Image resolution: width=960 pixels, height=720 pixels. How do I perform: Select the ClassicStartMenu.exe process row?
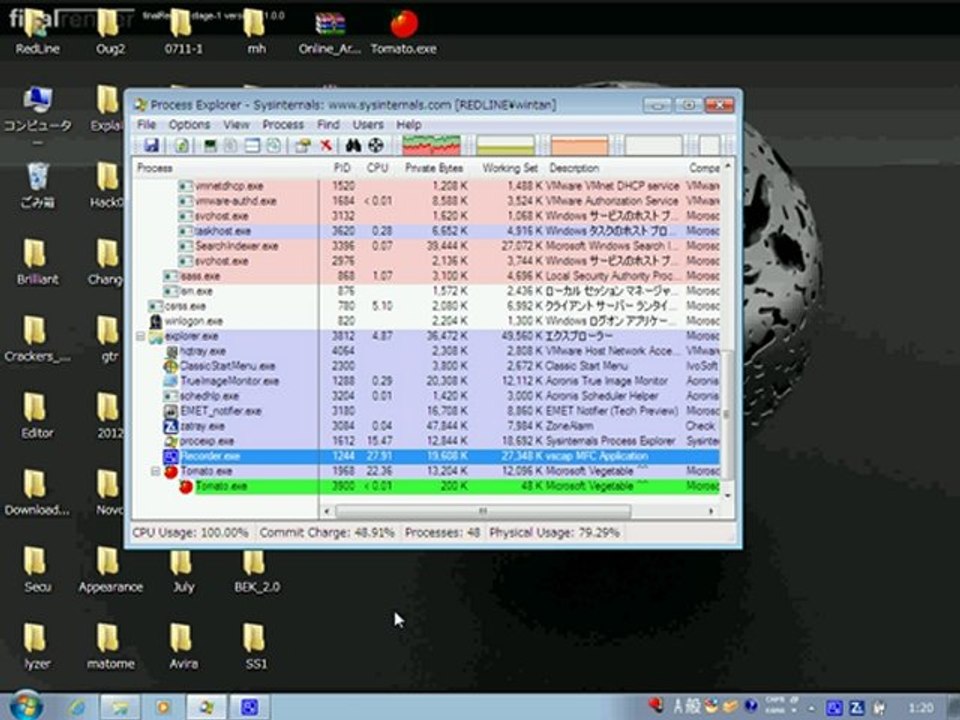pyautogui.click(x=426, y=366)
